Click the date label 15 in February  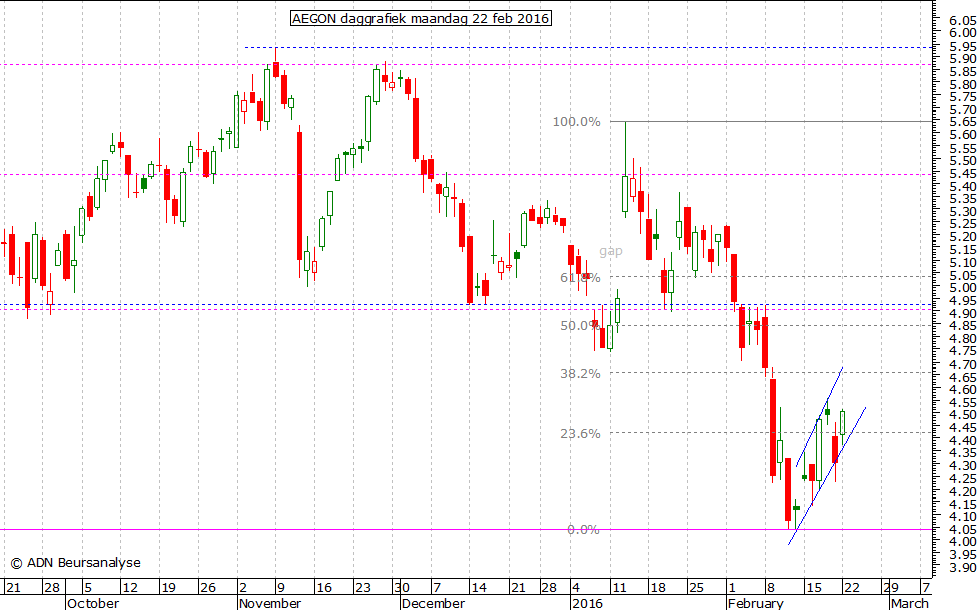pos(813,588)
